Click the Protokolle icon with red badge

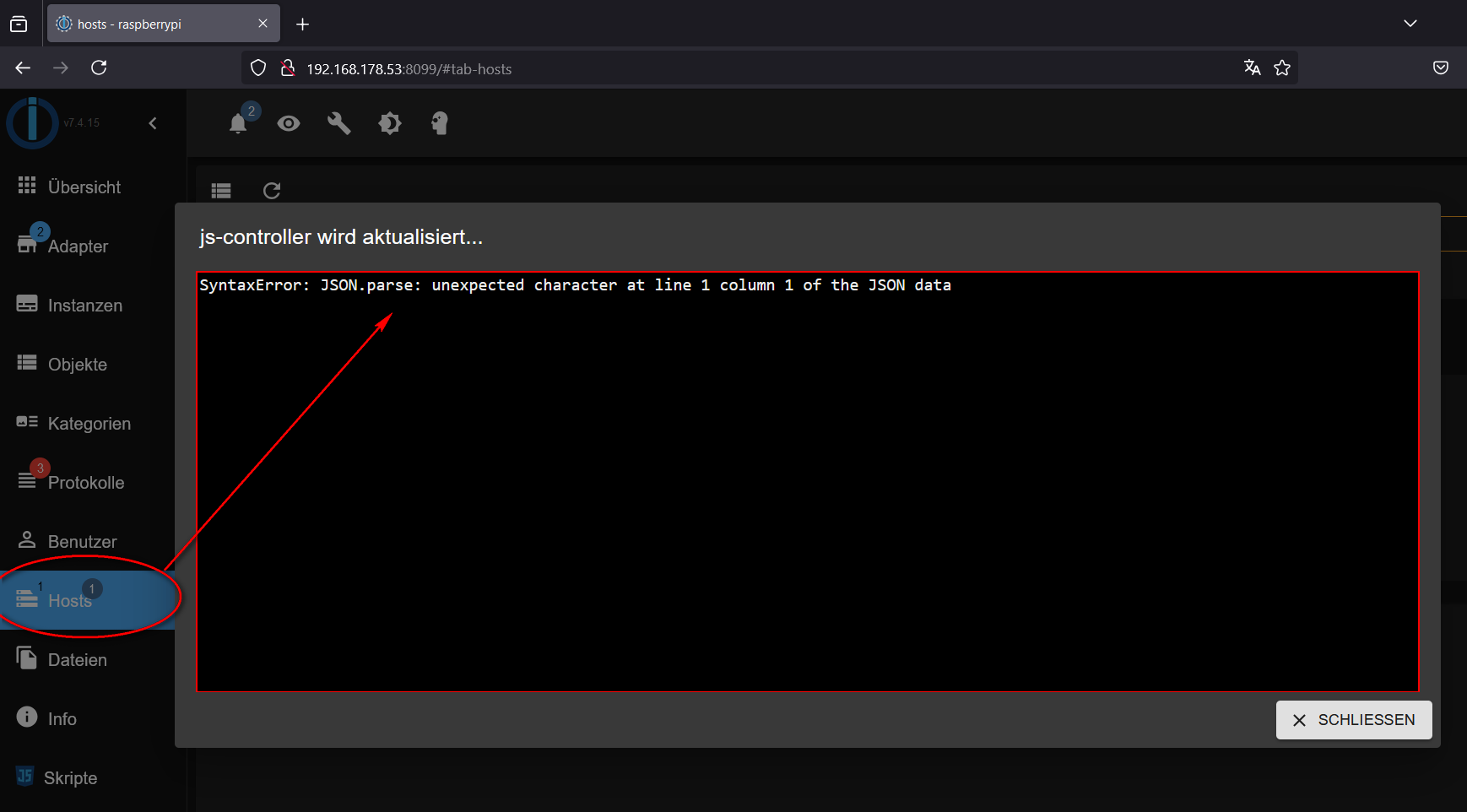(27, 480)
